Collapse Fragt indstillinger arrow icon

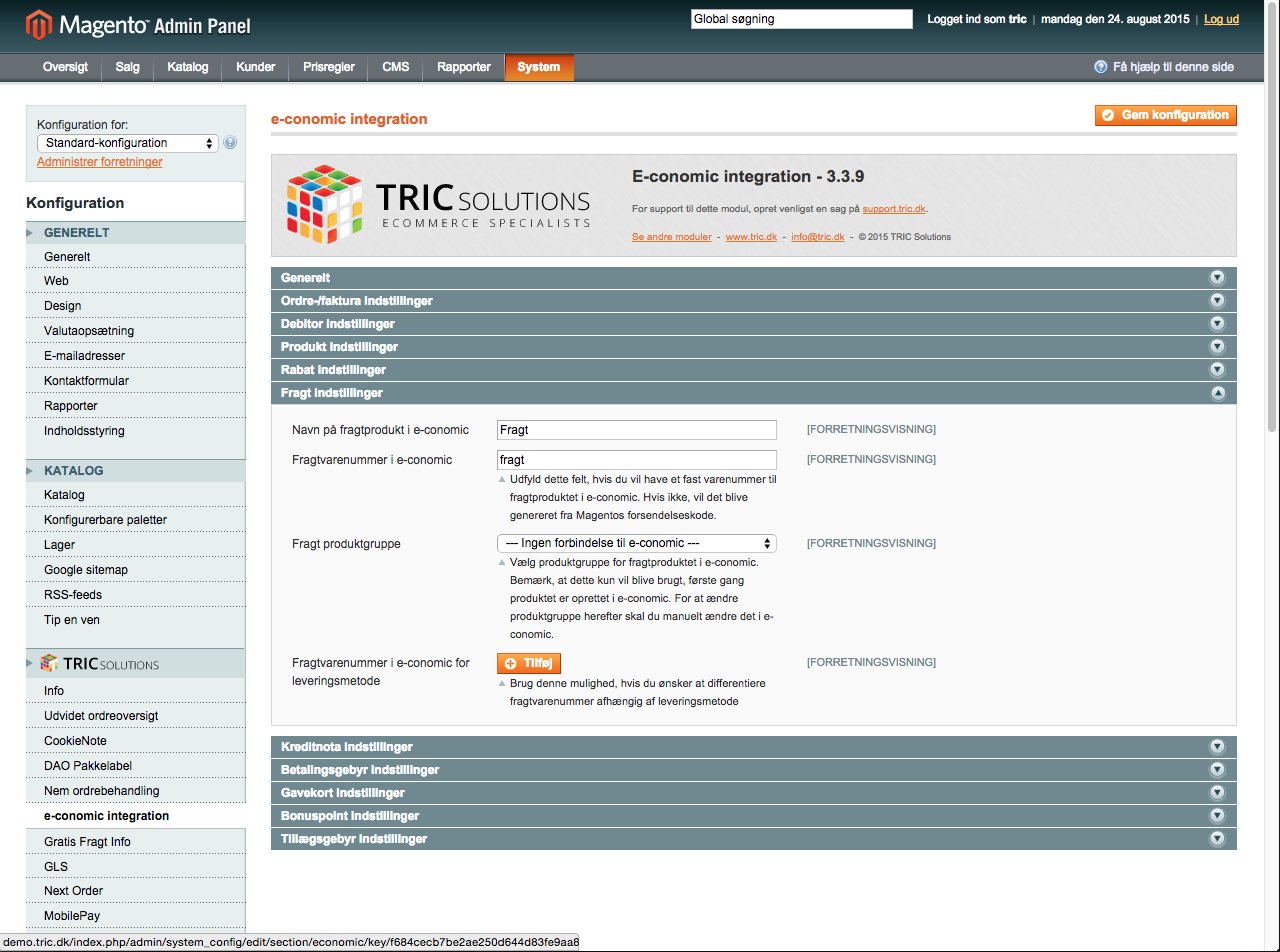(x=1217, y=393)
